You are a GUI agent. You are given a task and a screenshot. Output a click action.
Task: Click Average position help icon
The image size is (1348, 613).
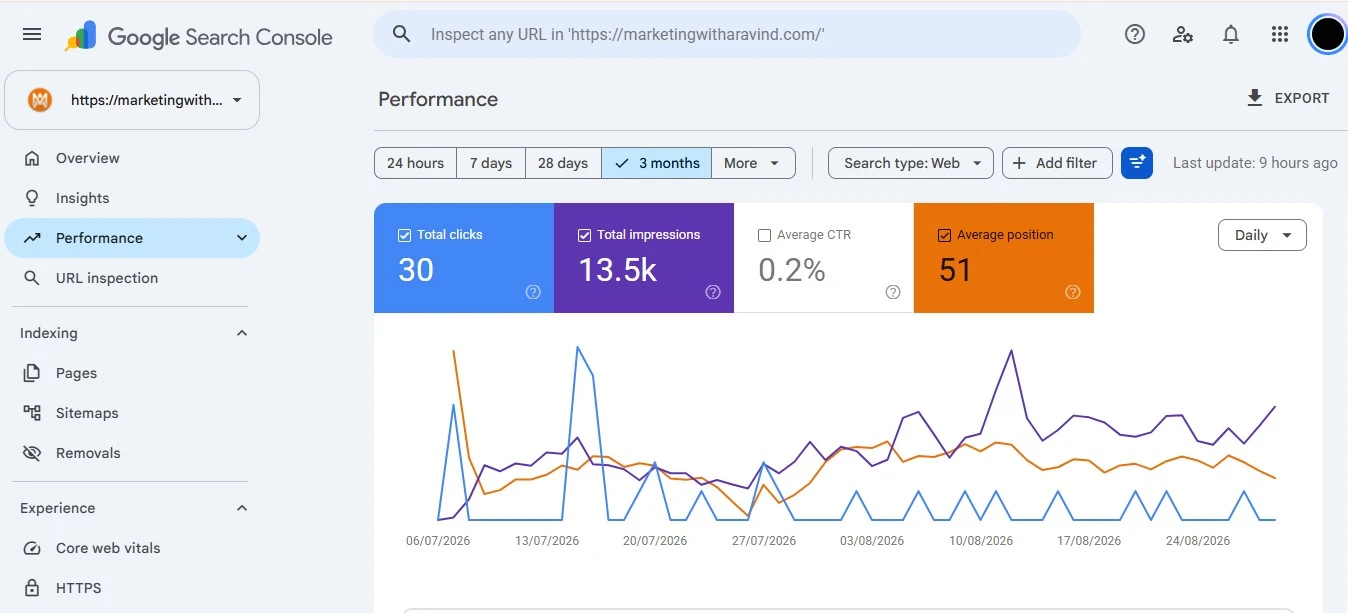coord(1073,292)
